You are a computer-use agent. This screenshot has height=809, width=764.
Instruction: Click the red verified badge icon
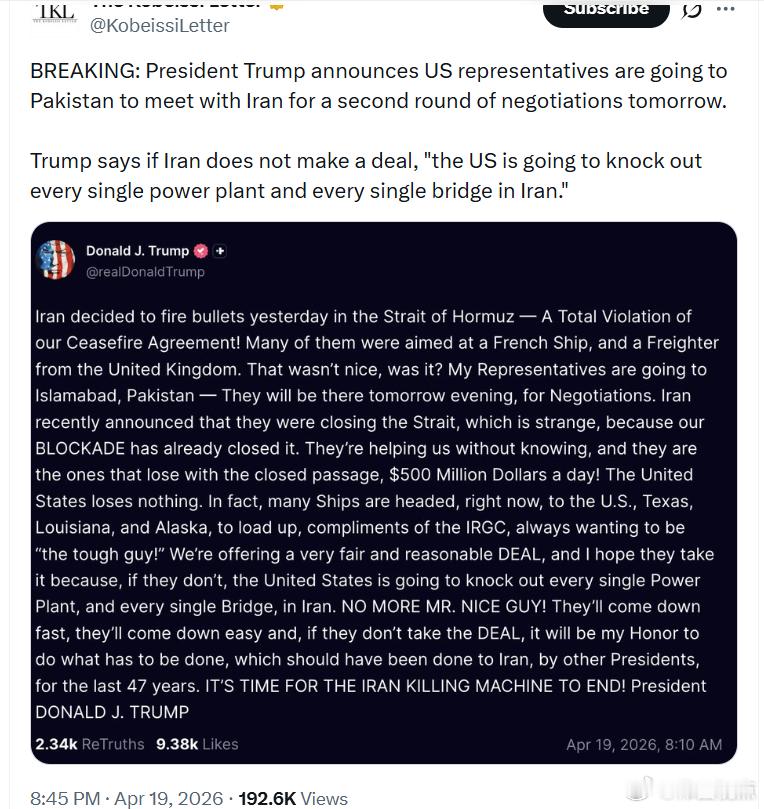200,251
